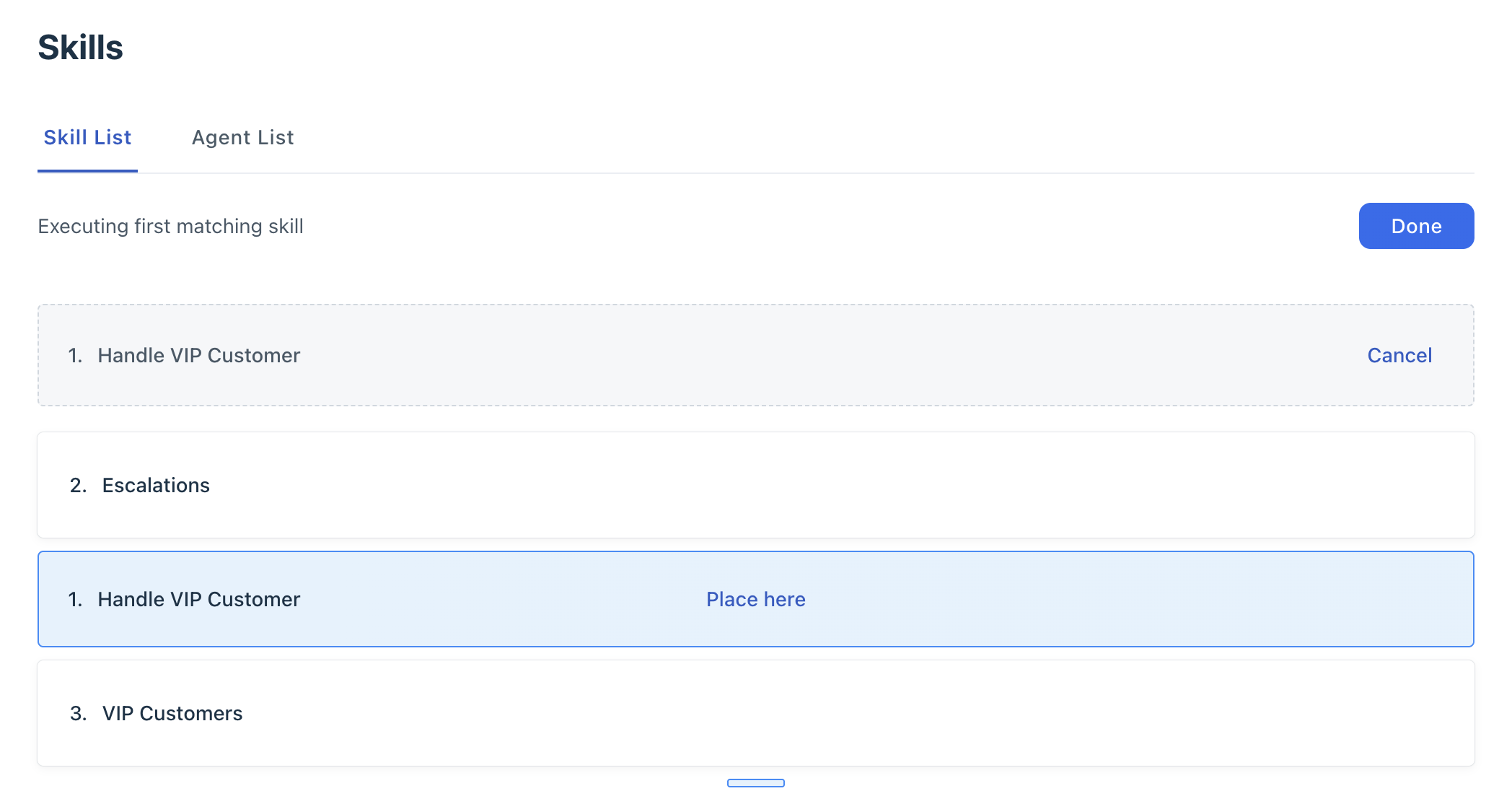Click the VIP Customers label text
The height and width of the screenshot is (804, 1512).
coord(172,713)
